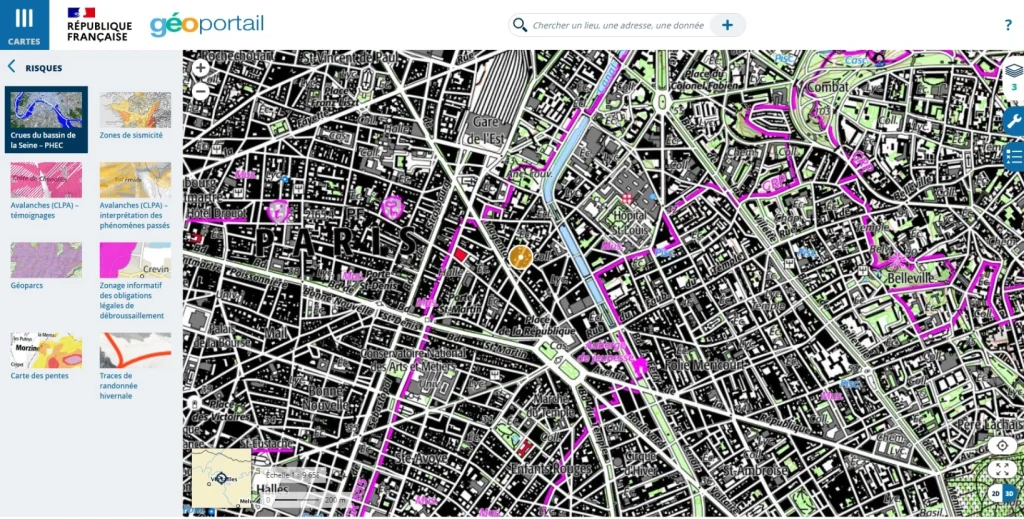Viewport: 1024px width, 519px height.
Task: Select Zonage informatif débroussaillement thumbnail
Action: point(135,260)
